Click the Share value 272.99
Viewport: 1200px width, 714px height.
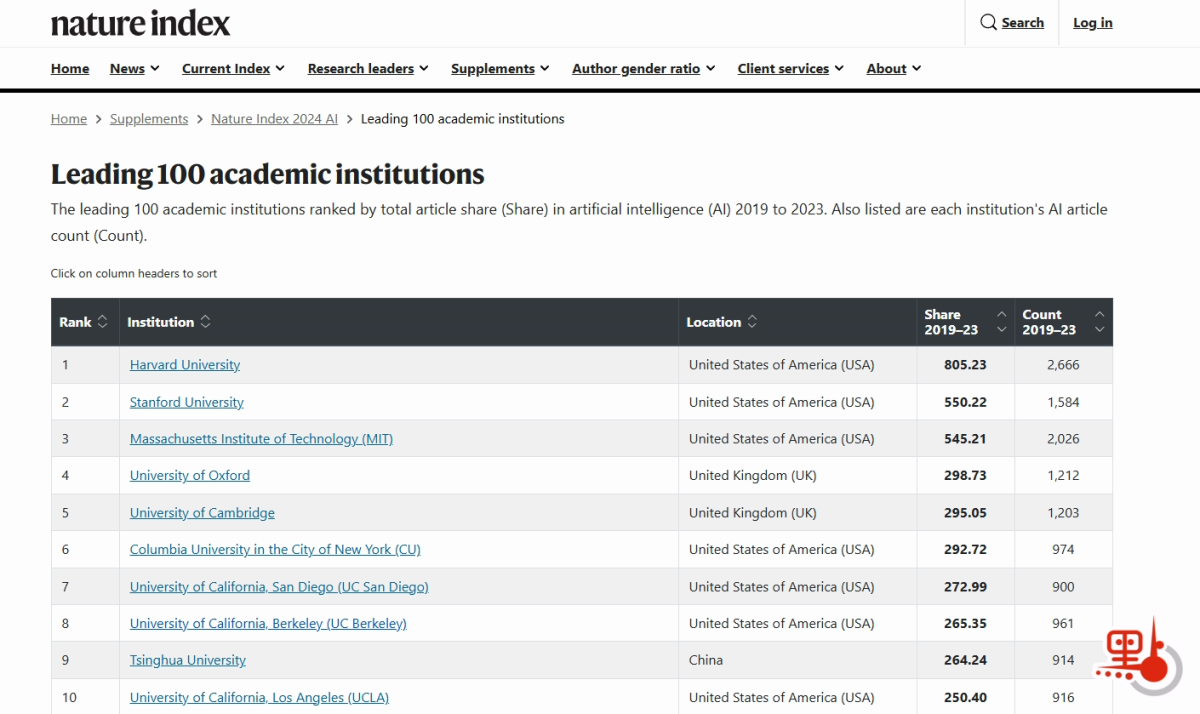coord(965,587)
